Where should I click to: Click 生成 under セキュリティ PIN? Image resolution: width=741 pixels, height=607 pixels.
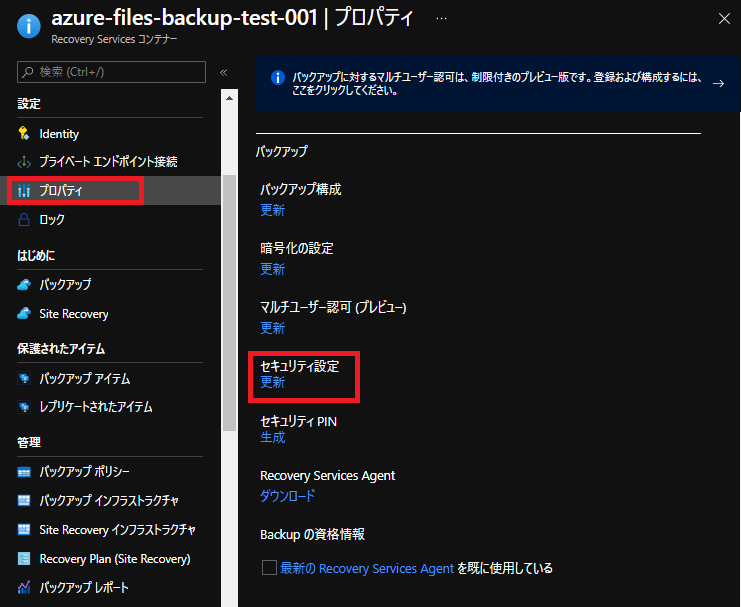point(272,437)
